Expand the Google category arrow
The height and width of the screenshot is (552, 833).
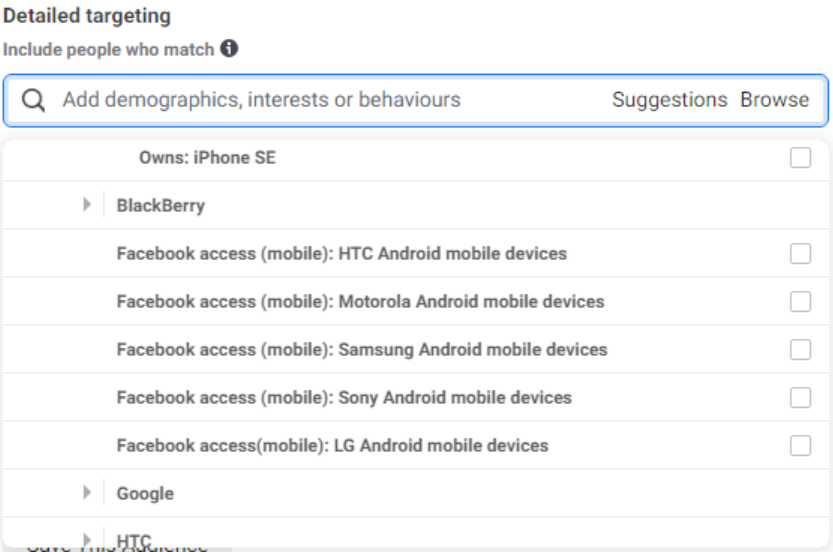pyautogui.click(x=88, y=493)
